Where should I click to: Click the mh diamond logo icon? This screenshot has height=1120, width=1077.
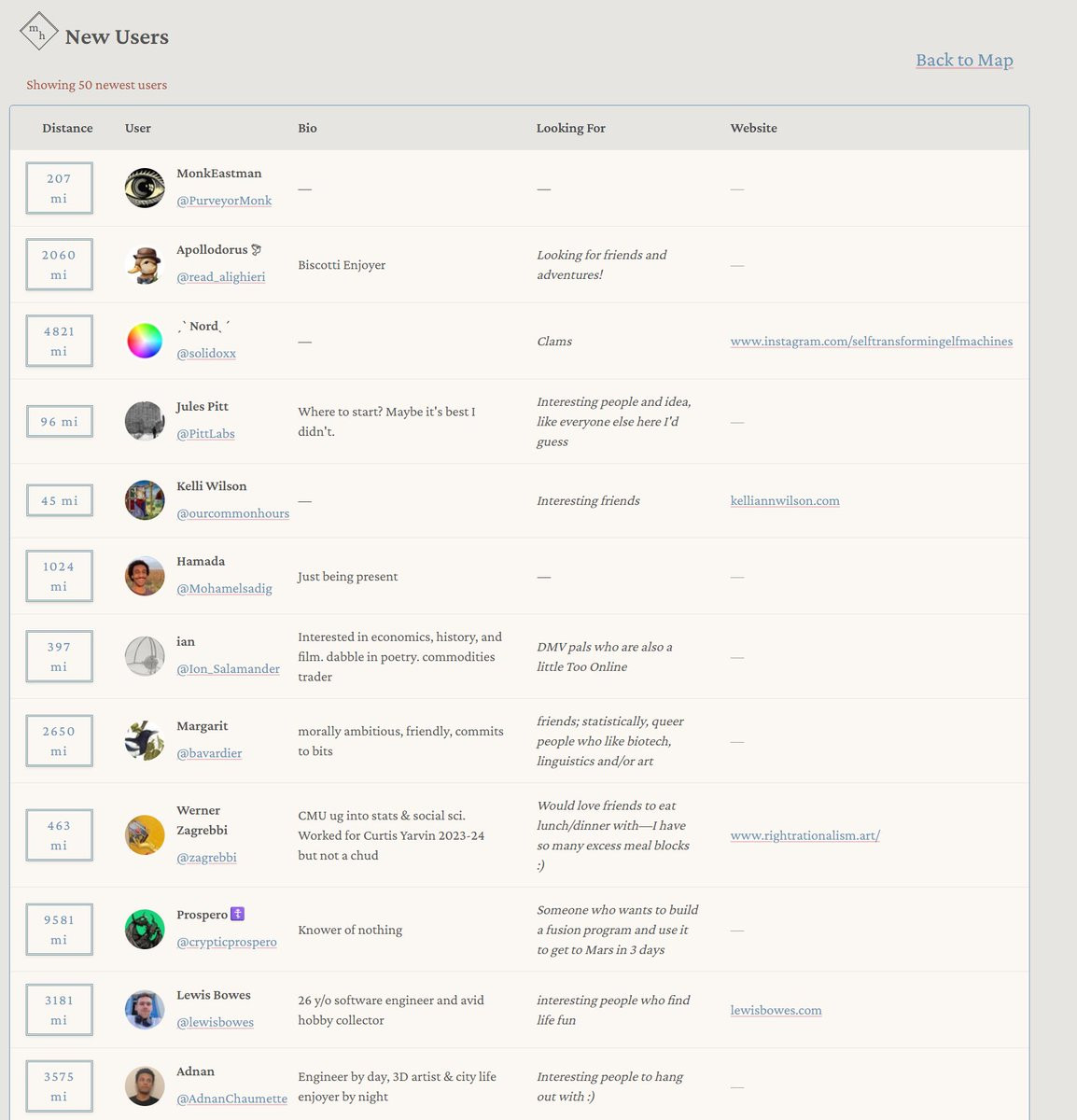coord(38,33)
